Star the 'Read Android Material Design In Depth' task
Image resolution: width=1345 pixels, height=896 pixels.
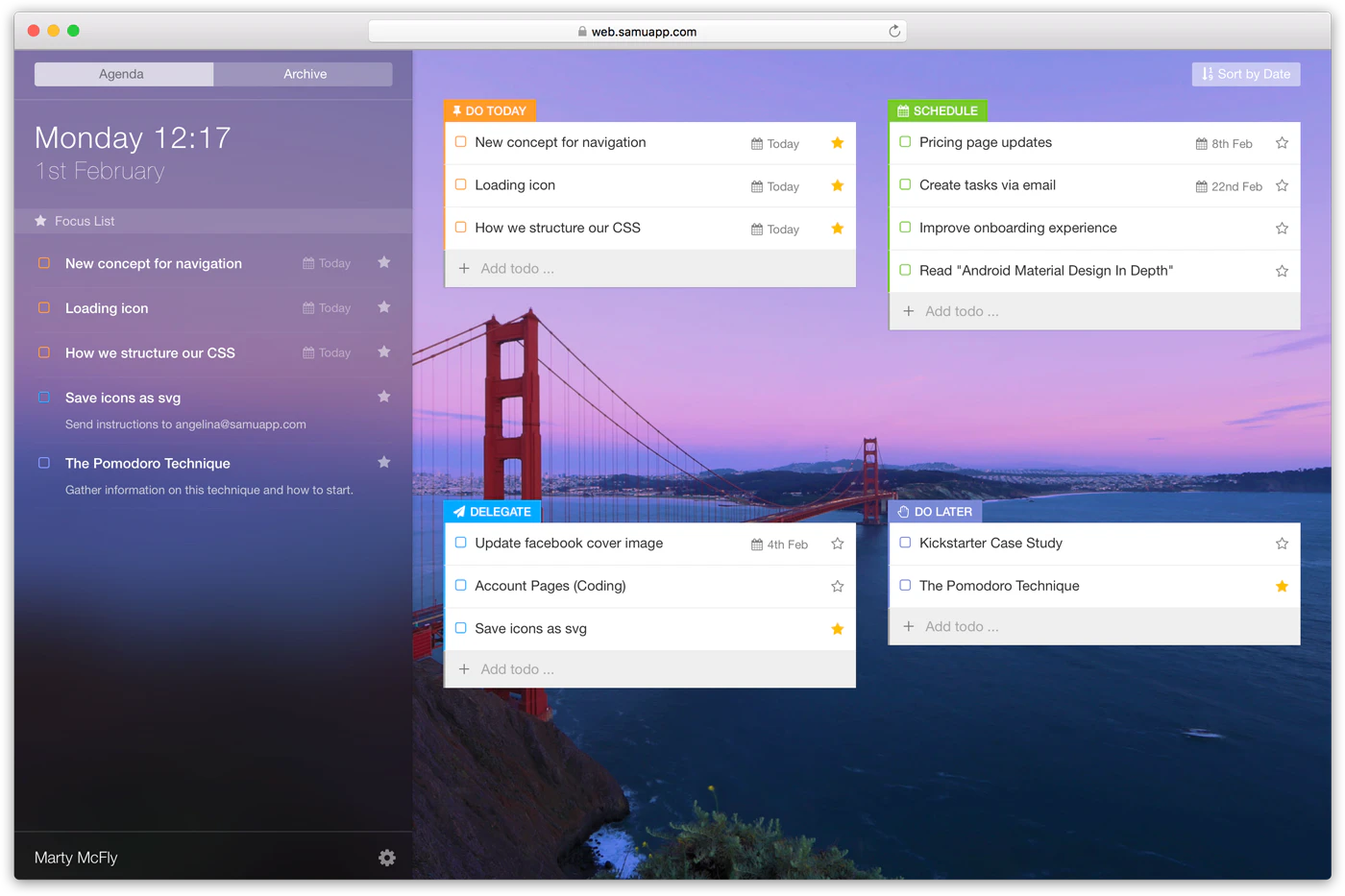(1282, 271)
